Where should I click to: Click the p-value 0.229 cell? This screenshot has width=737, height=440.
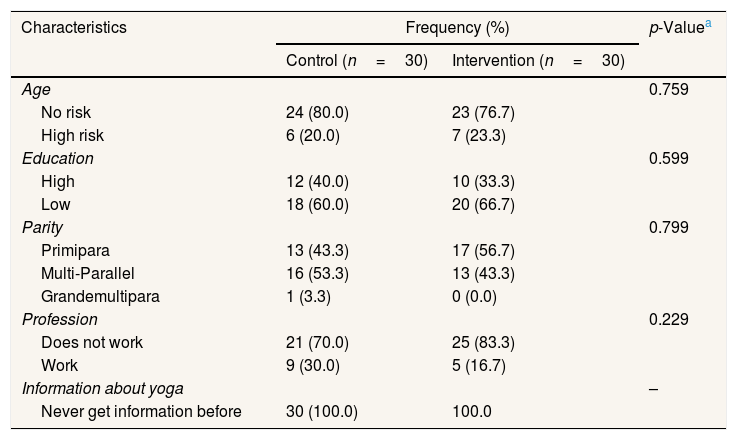pyautogui.click(x=669, y=319)
